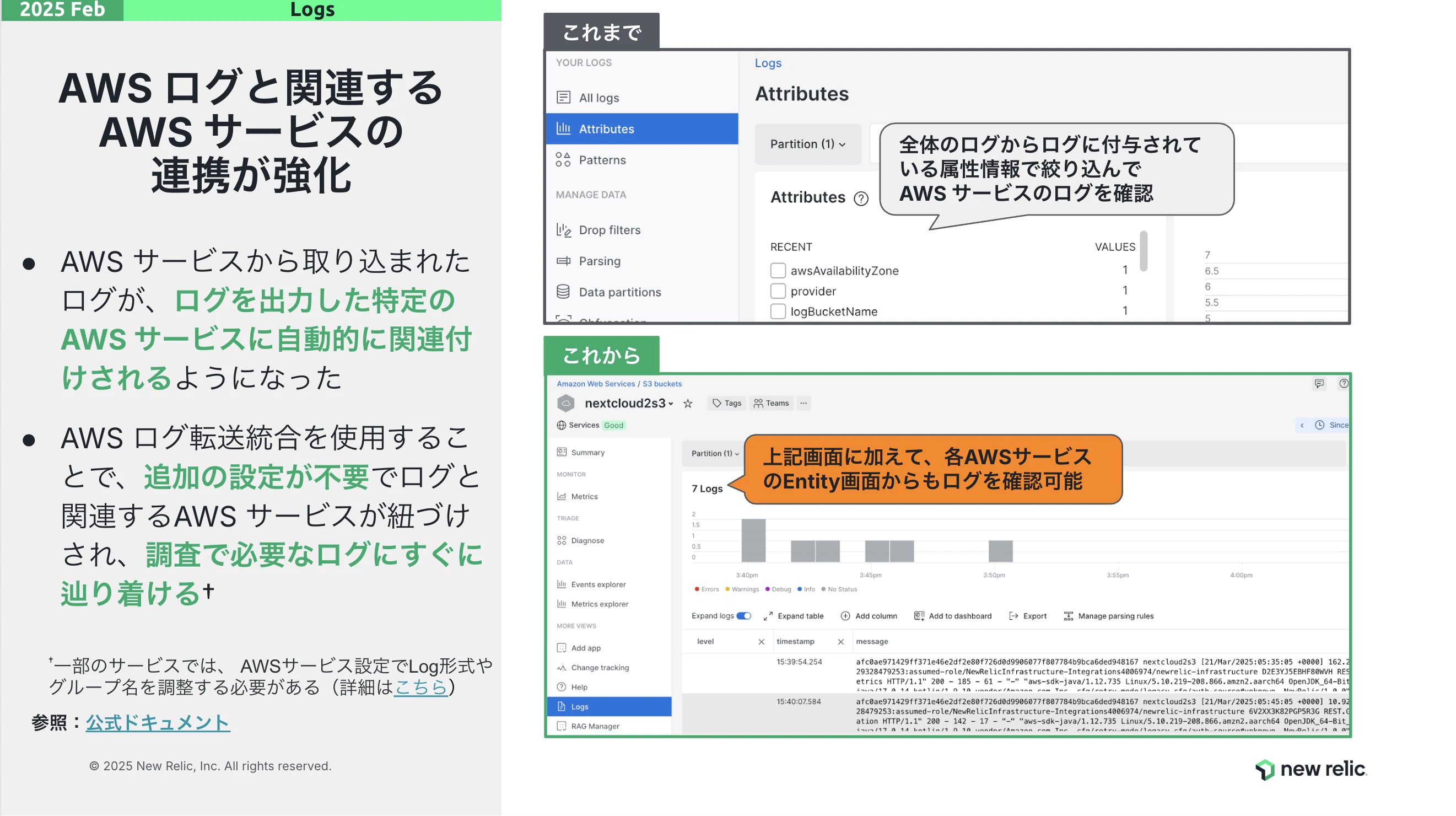The width and height of the screenshot is (1456, 816).
Task: Select the log row timestamped 15:39:54.254
Action: coord(1015,673)
